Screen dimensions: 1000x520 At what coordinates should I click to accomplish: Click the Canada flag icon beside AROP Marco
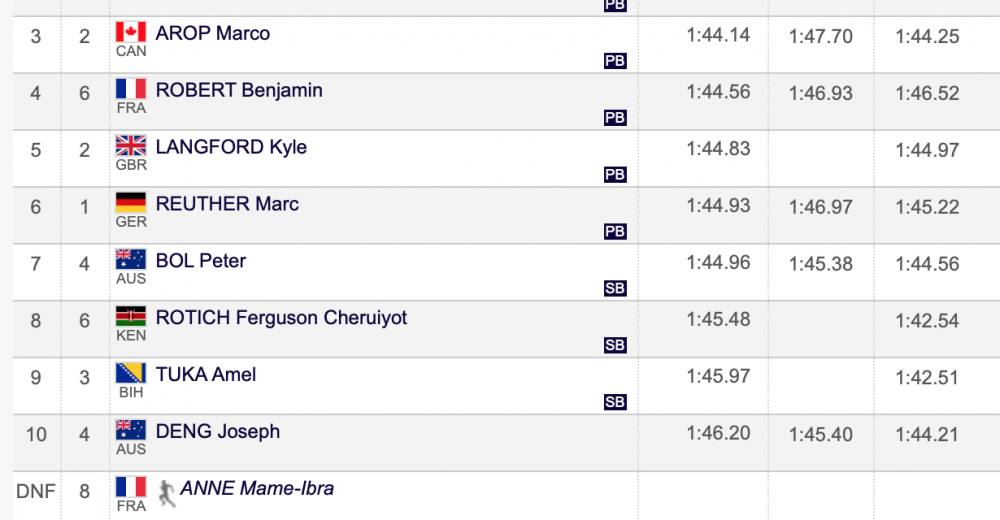point(131,32)
